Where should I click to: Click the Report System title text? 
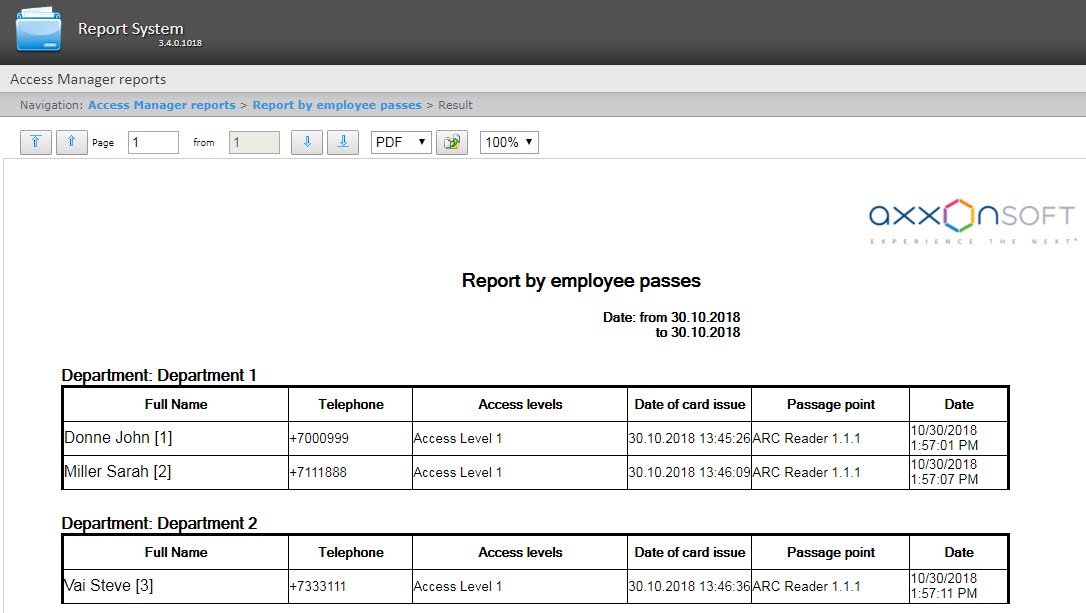coord(130,29)
